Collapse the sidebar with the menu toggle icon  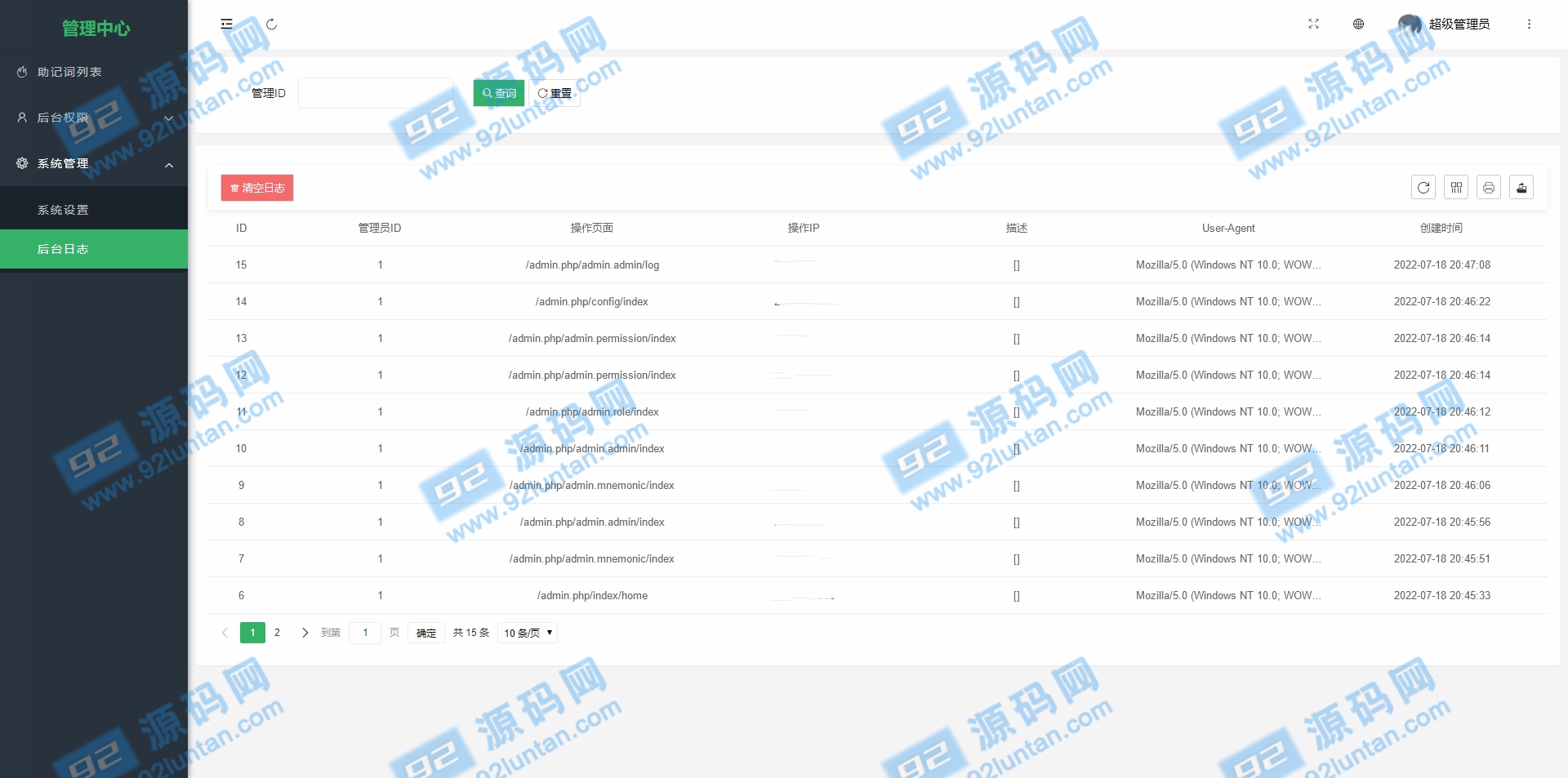click(x=227, y=24)
